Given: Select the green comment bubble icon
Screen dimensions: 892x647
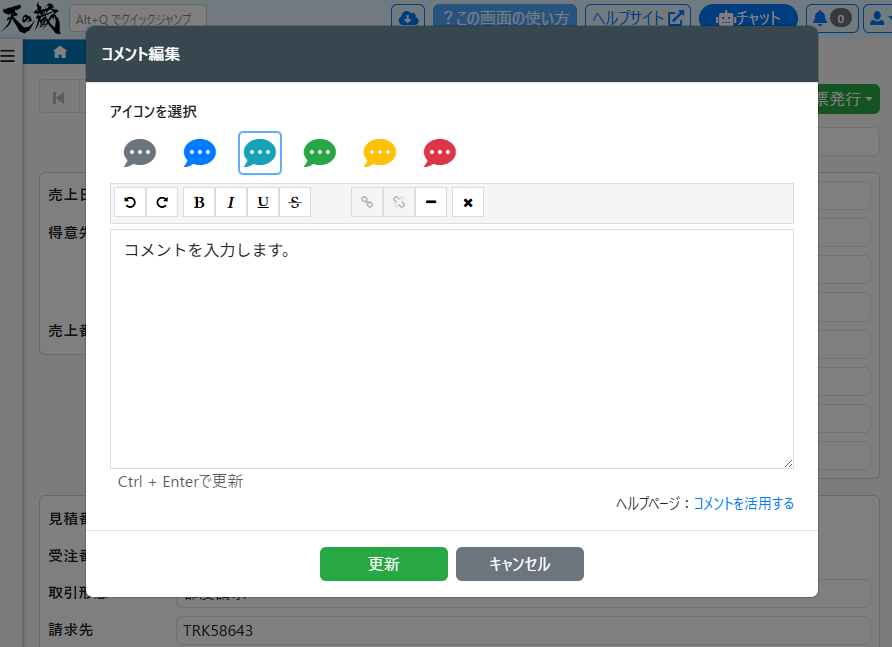Looking at the screenshot, I should (x=320, y=153).
